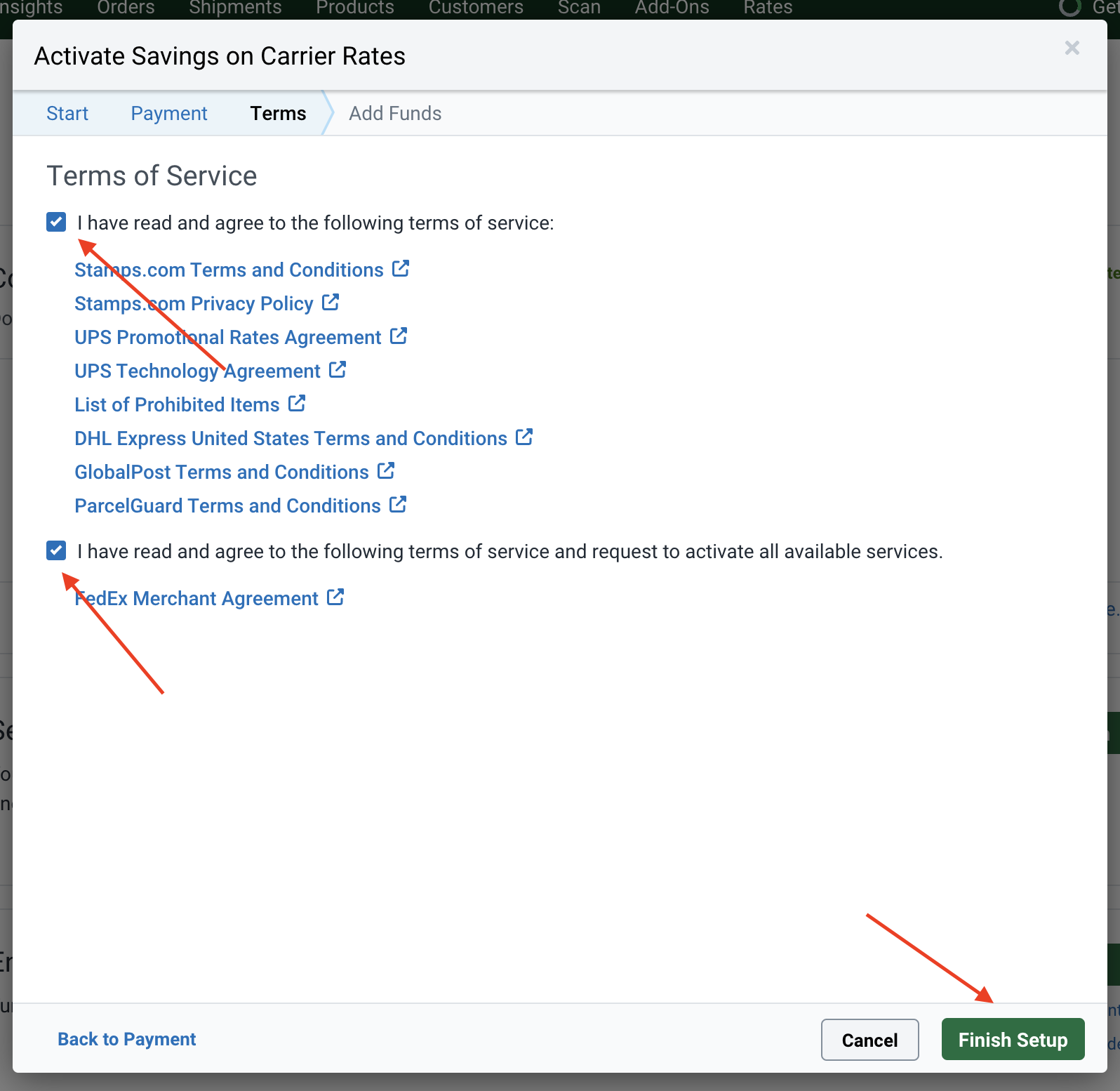This screenshot has width=1120, height=1091.
Task: Open List of Prohibited Items link
Action: pos(177,405)
